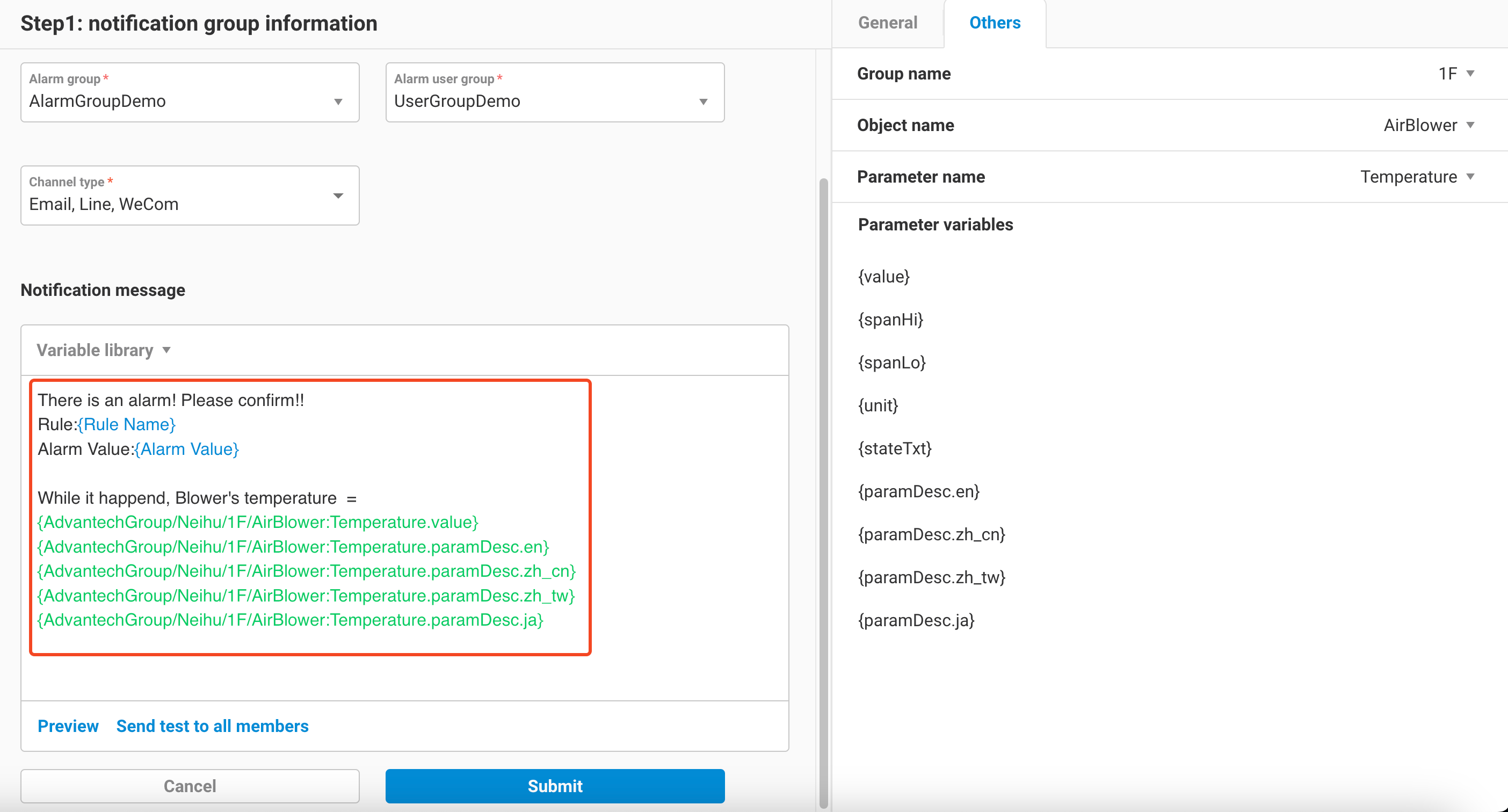
Task: Click Send test to all members
Action: coord(213,726)
